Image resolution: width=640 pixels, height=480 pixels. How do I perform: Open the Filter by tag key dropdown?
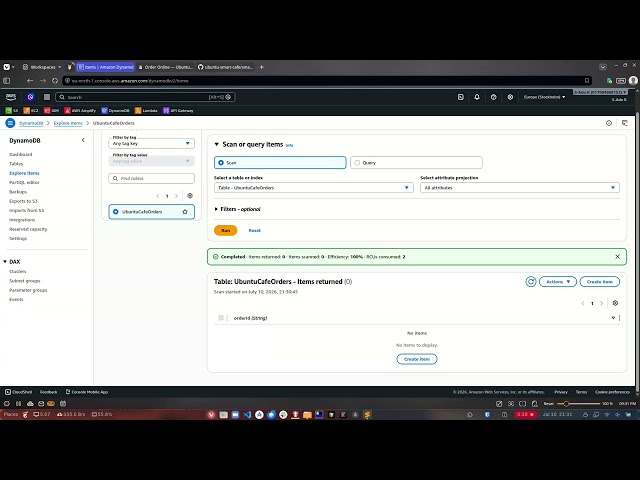(151, 143)
